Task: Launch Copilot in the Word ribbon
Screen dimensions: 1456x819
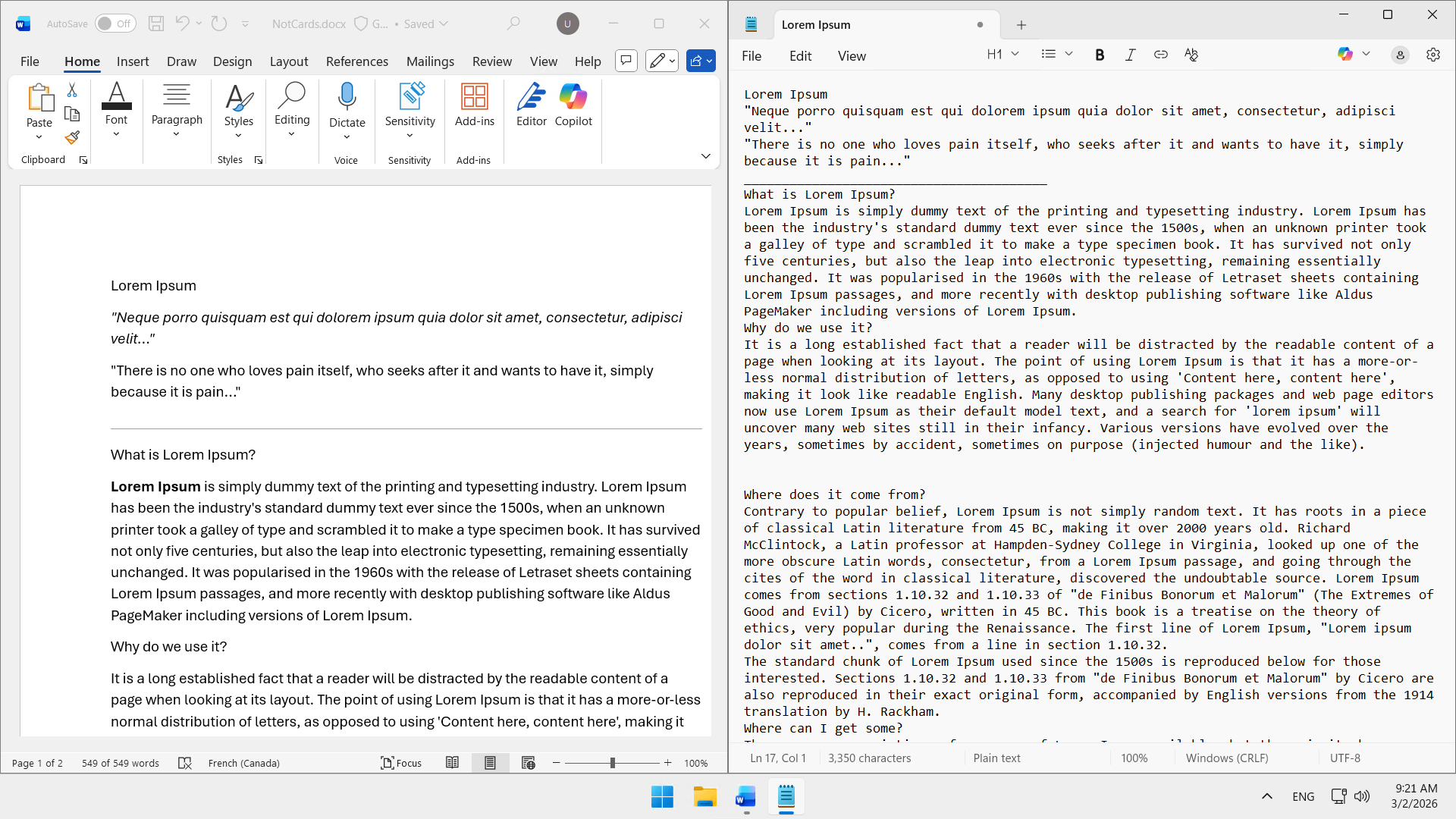Action: pos(573,105)
